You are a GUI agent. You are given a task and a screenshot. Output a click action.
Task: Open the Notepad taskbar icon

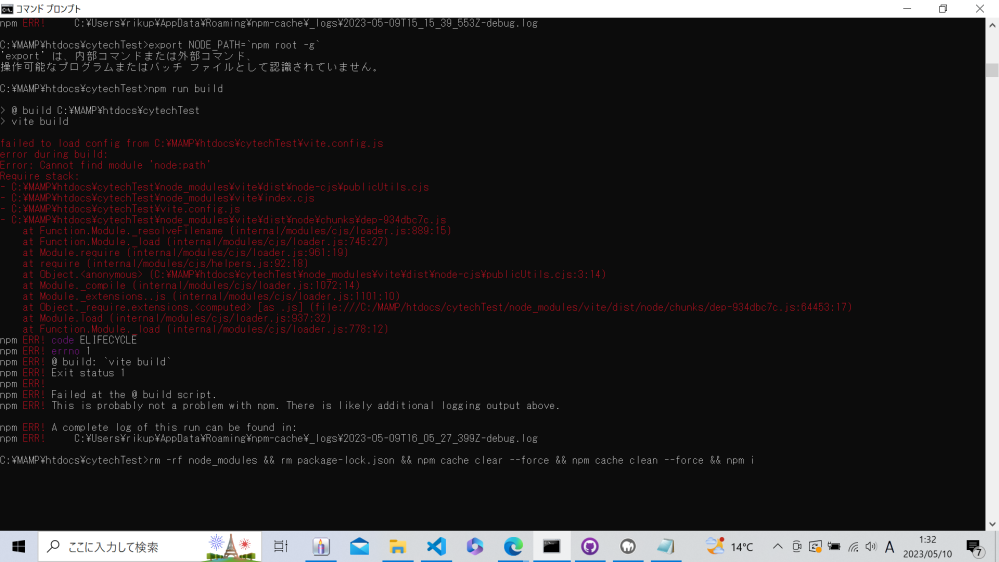tap(666, 547)
